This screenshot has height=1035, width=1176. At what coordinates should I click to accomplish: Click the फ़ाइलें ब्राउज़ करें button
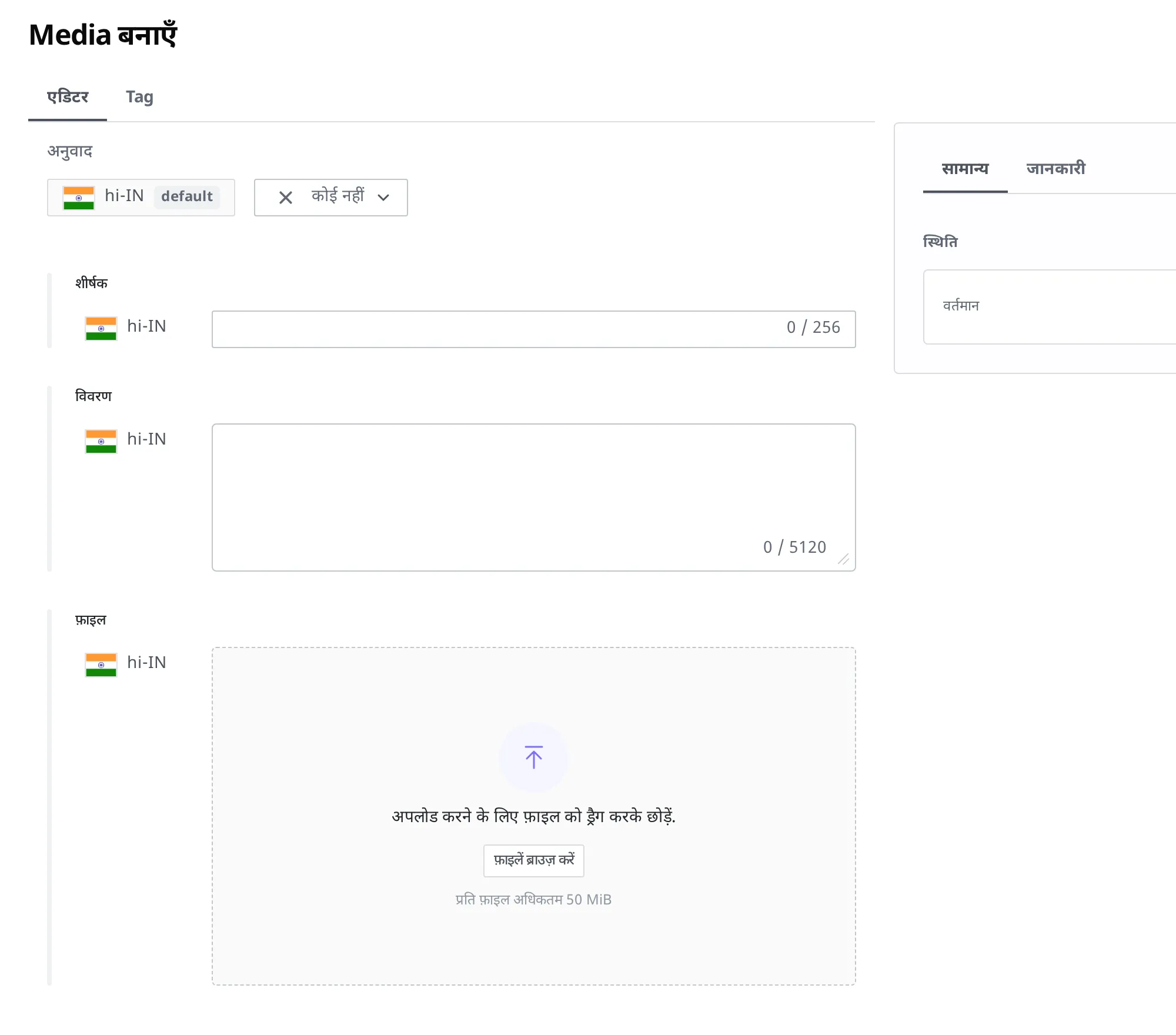[x=534, y=861]
